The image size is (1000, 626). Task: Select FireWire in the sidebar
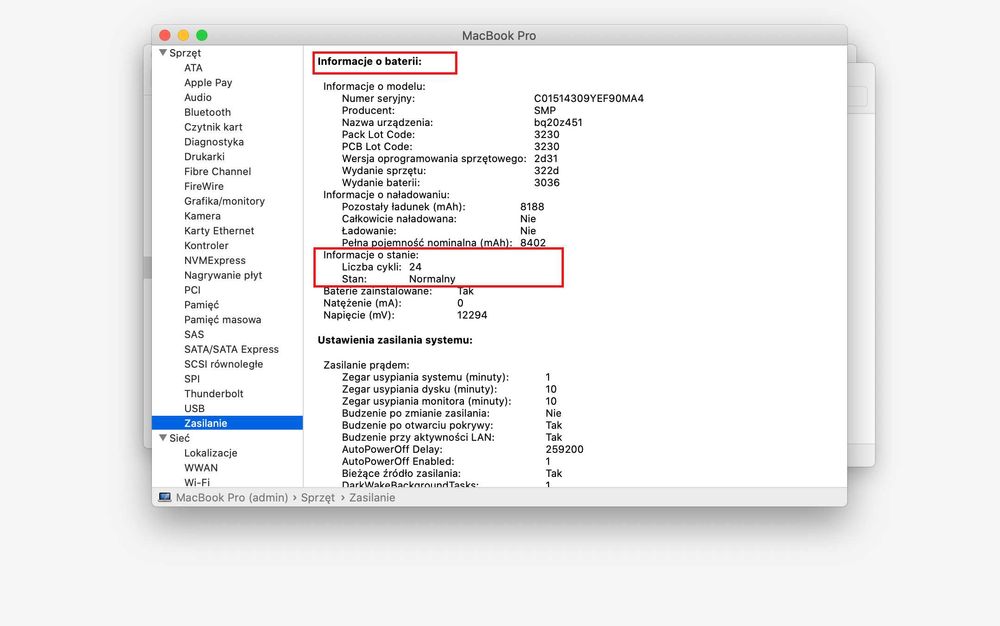(203, 186)
